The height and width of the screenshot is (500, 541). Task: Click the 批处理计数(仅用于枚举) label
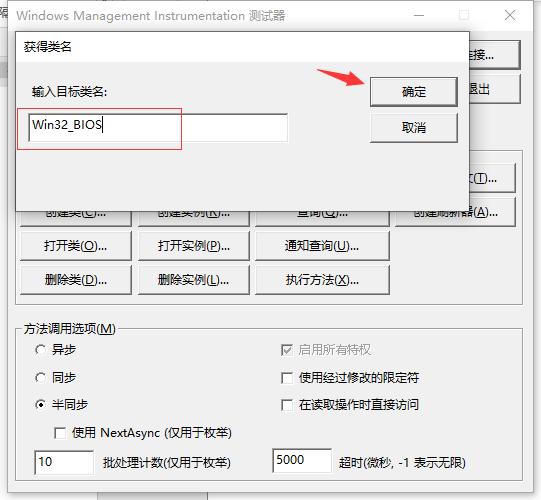click(x=167, y=462)
